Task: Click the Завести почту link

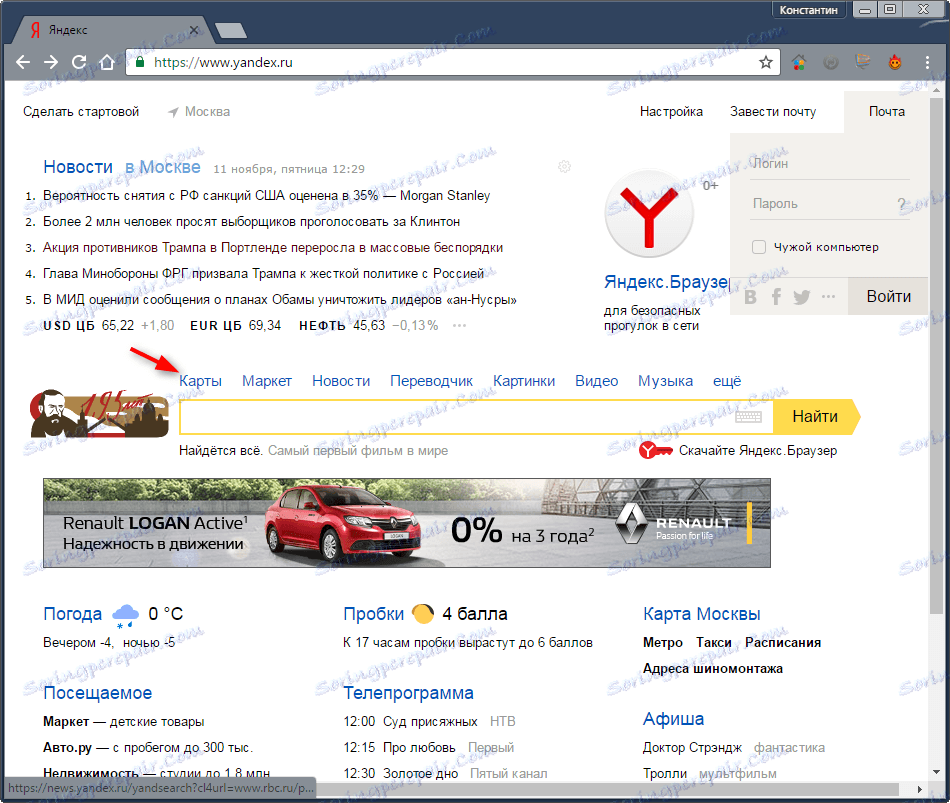Action: coord(773,112)
